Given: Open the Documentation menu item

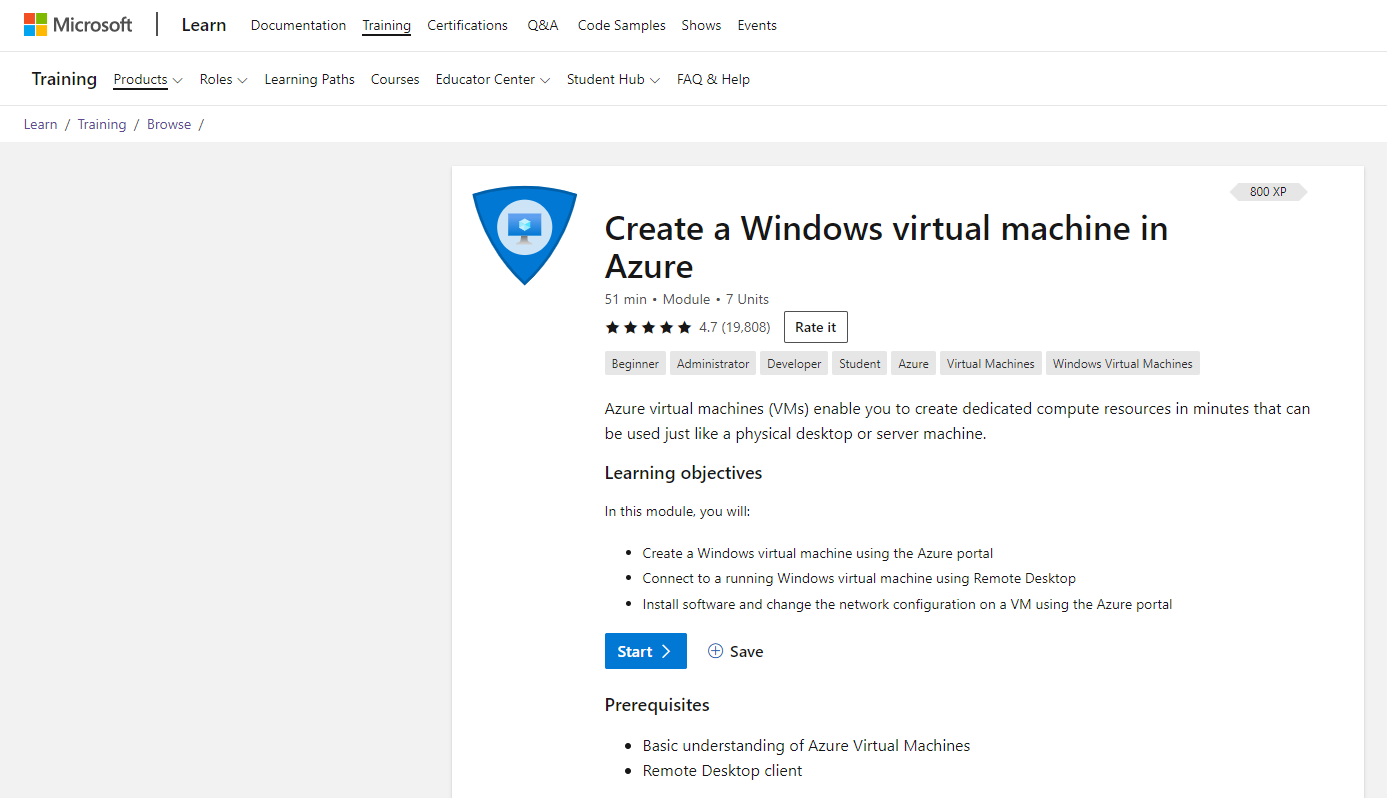Looking at the screenshot, I should point(298,25).
